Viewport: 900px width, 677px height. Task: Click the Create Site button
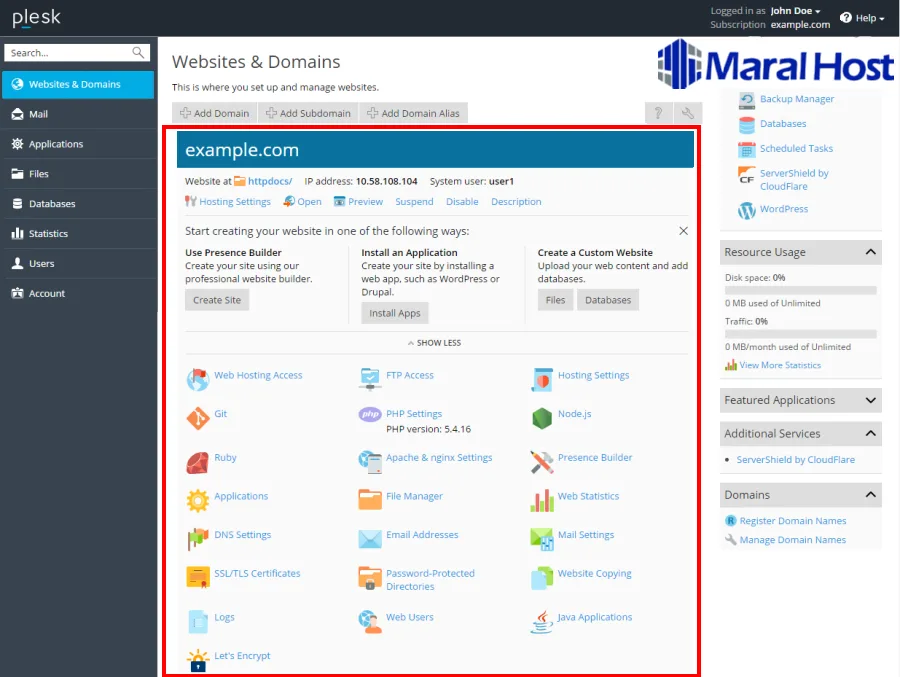pos(217,300)
